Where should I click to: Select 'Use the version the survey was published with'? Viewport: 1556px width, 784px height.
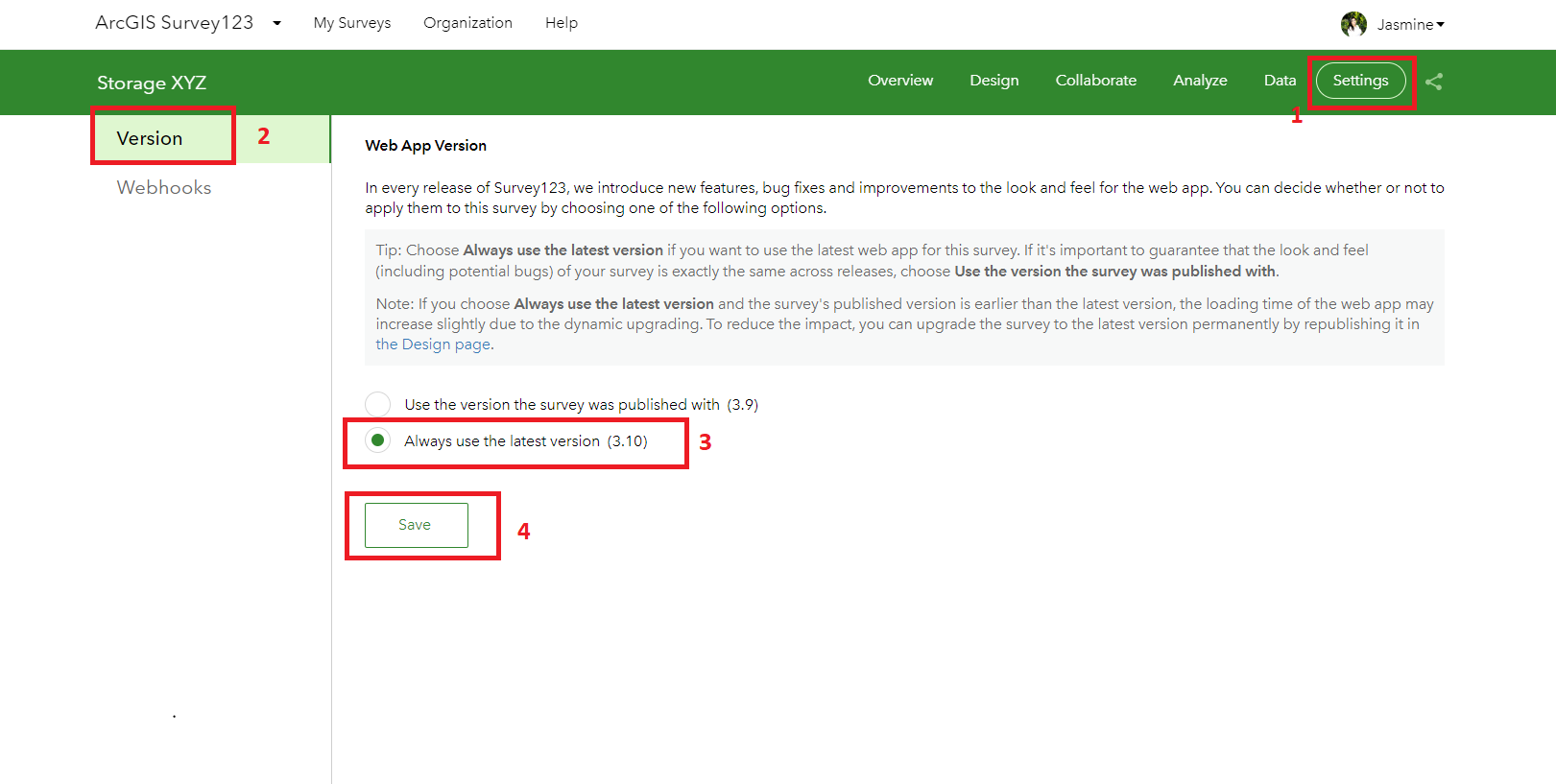pyautogui.click(x=378, y=404)
